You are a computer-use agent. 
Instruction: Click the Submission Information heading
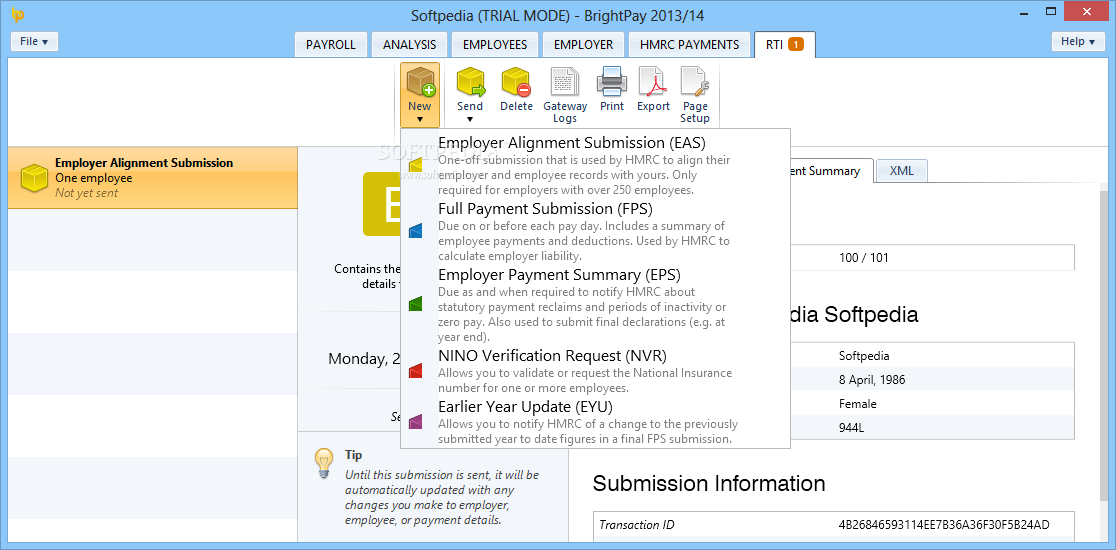tap(709, 483)
